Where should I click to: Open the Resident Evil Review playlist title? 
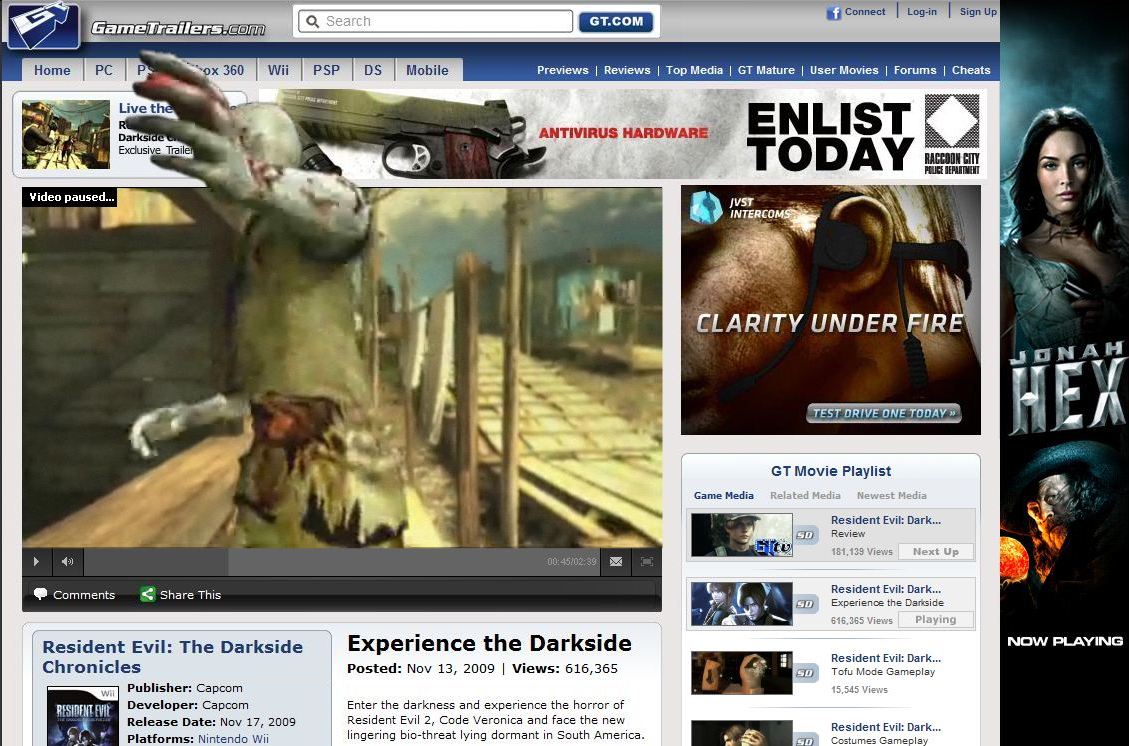[886, 520]
